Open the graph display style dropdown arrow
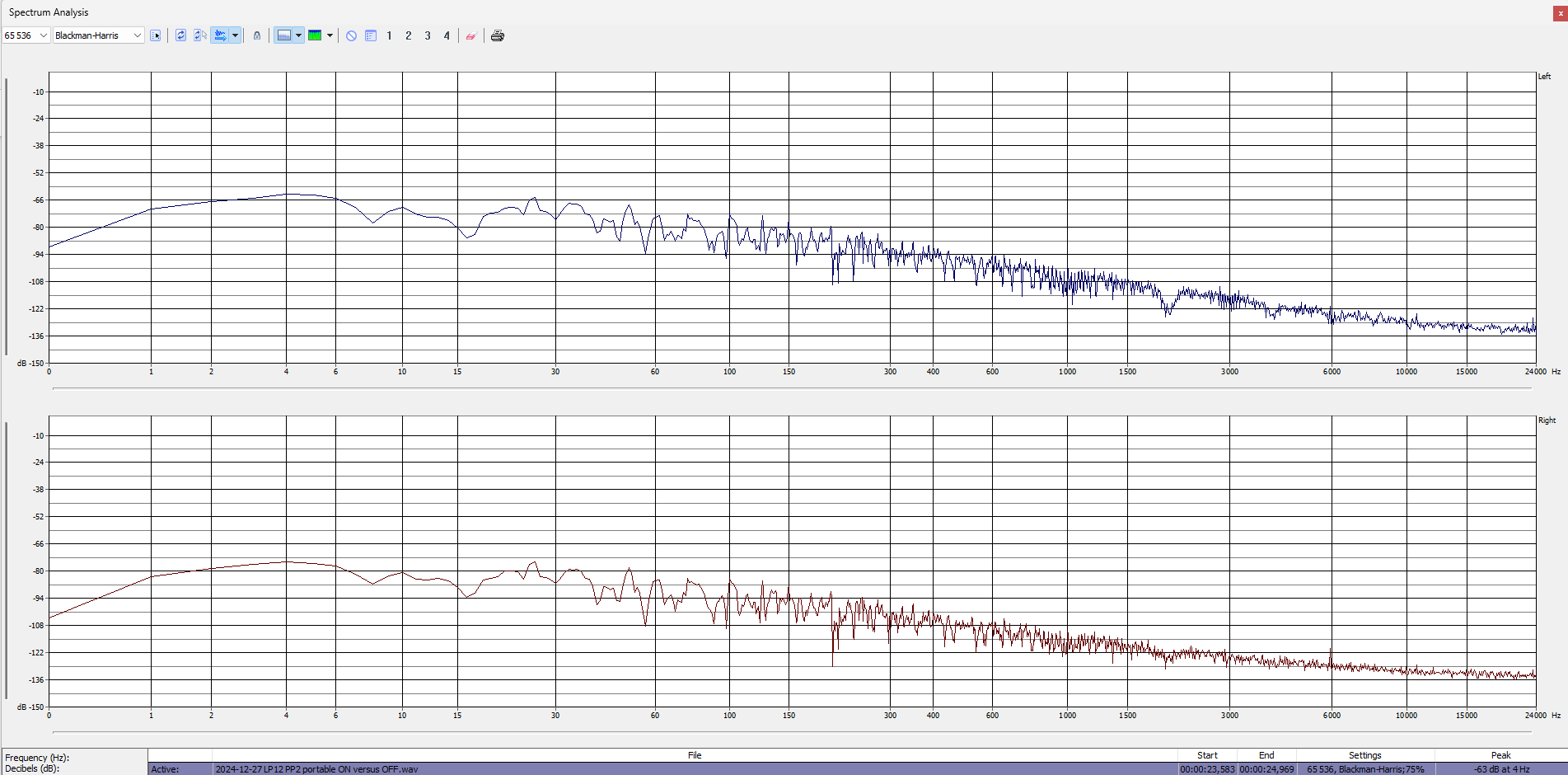Image resolution: width=1568 pixels, height=775 pixels. tap(298, 35)
